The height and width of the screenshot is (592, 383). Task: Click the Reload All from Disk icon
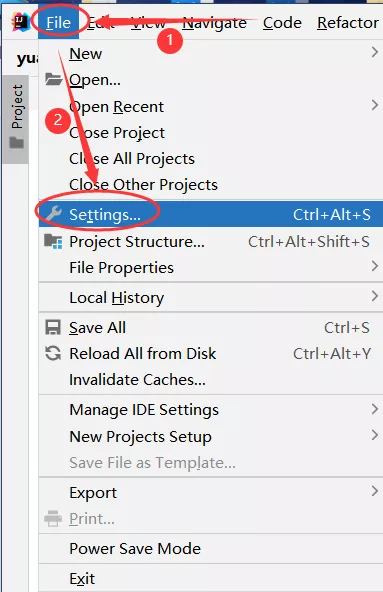click(53, 353)
